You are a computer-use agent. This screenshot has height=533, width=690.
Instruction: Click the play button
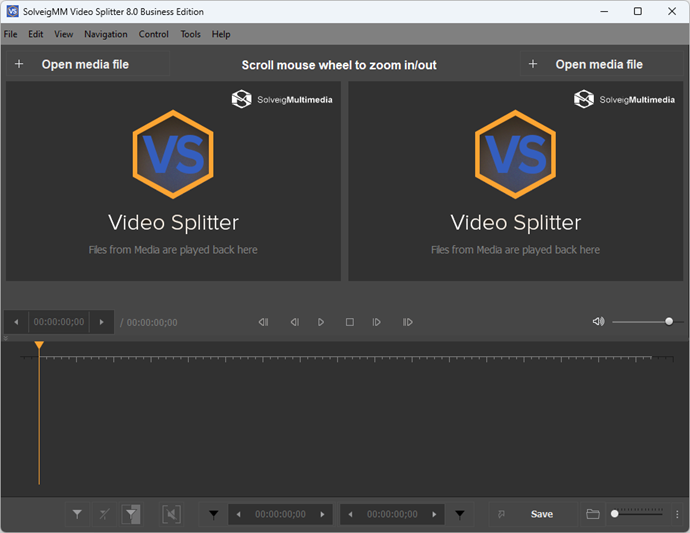point(321,322)
